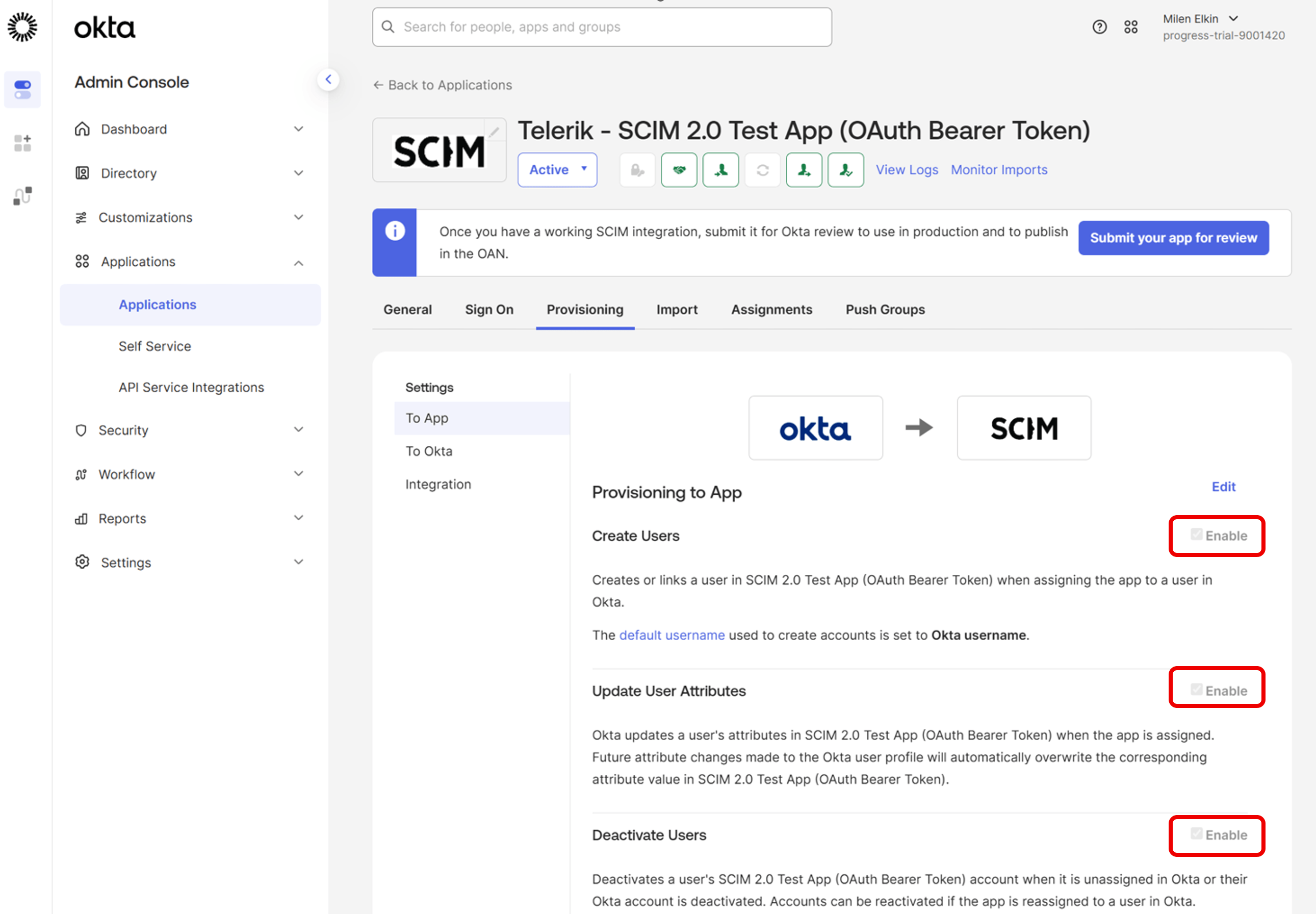The image size is (1316, 914).
Task: Toggle the Create Users Enable checkbox
Action: pyautogui.click(x=1196, y=535)
